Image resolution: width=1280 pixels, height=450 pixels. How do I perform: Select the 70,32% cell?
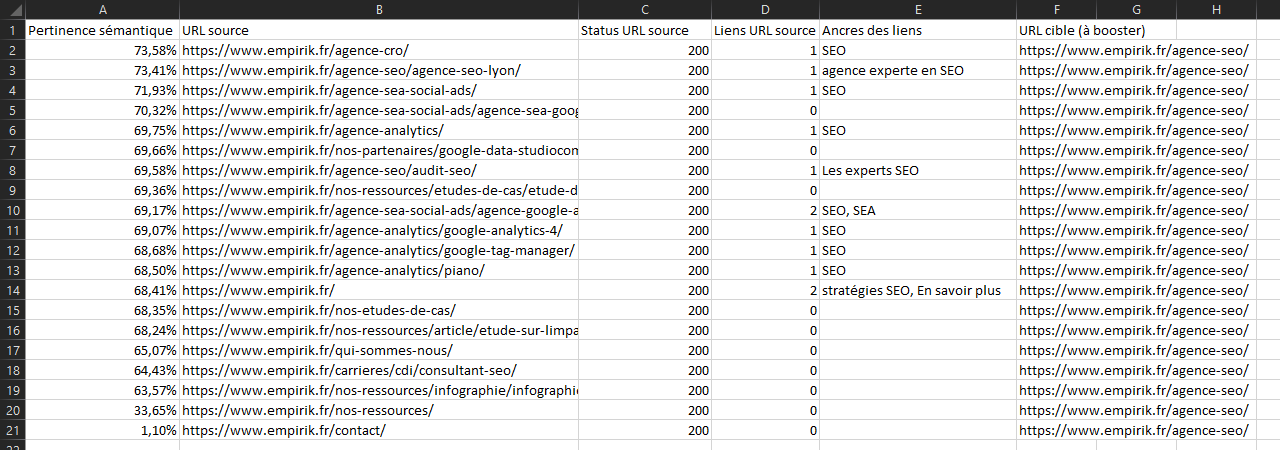pos(102,110)
